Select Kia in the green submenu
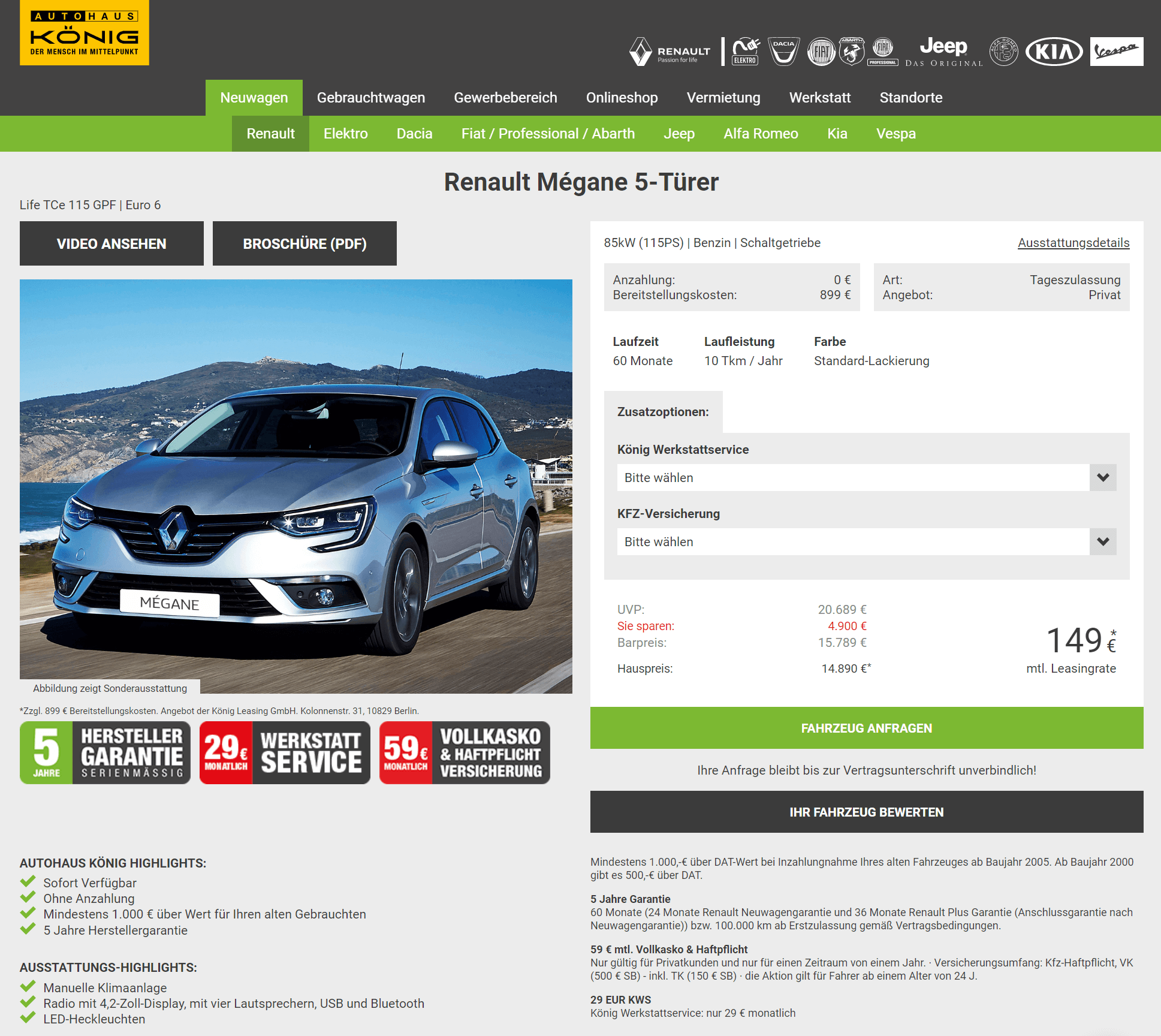Screen dimensions: 1161x1036 837,134
